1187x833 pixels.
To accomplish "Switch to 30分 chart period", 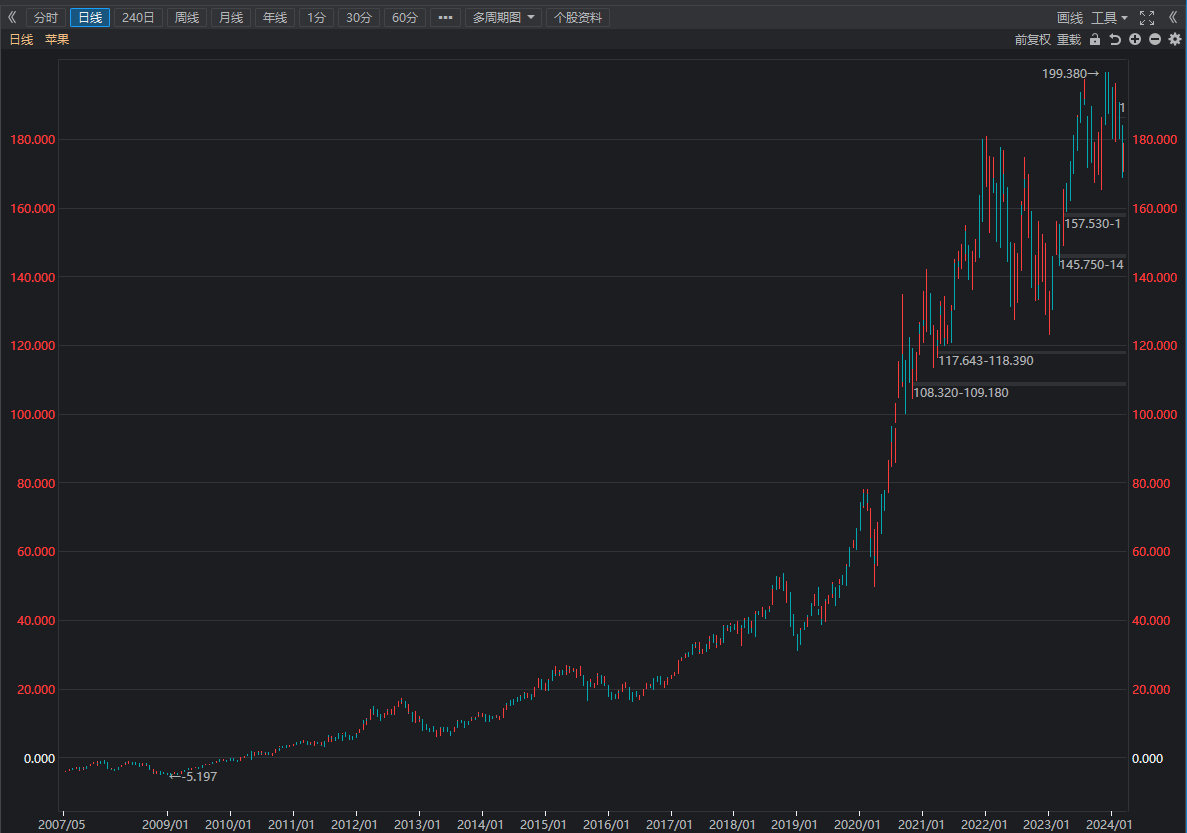I will [x=359, y=17].
